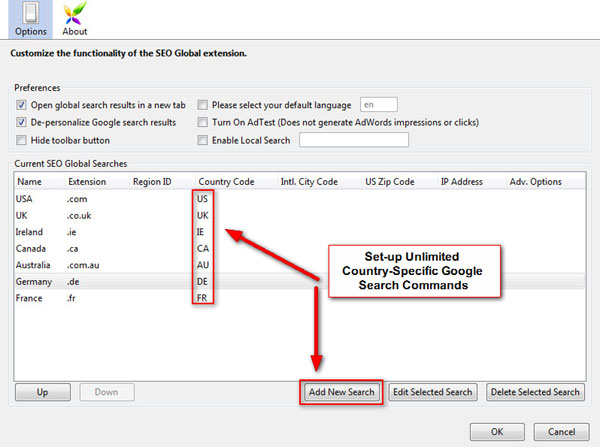Image resolution: width=600 pixels, height=447 pixels.
Task: Enable Turn On AdTest checkbox
Action: pos(202,122)
